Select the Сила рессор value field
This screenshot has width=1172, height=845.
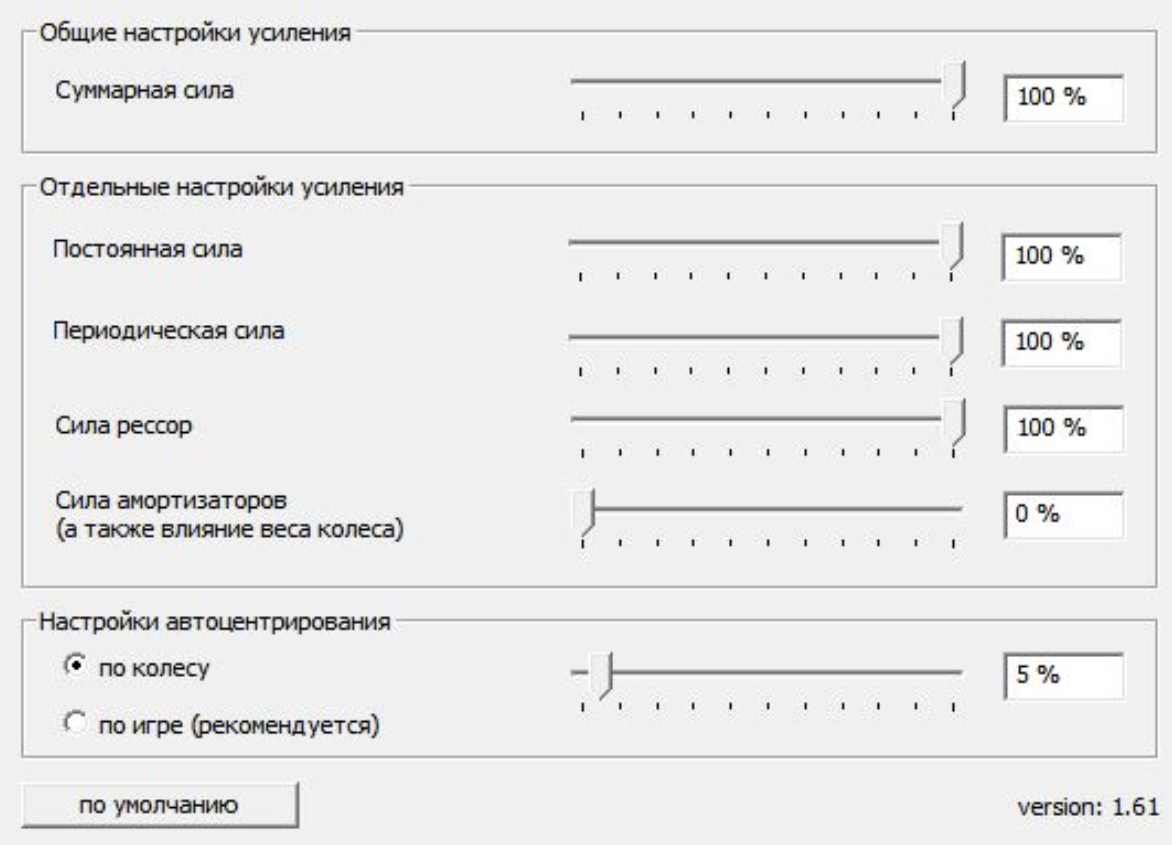[1062, 427]
